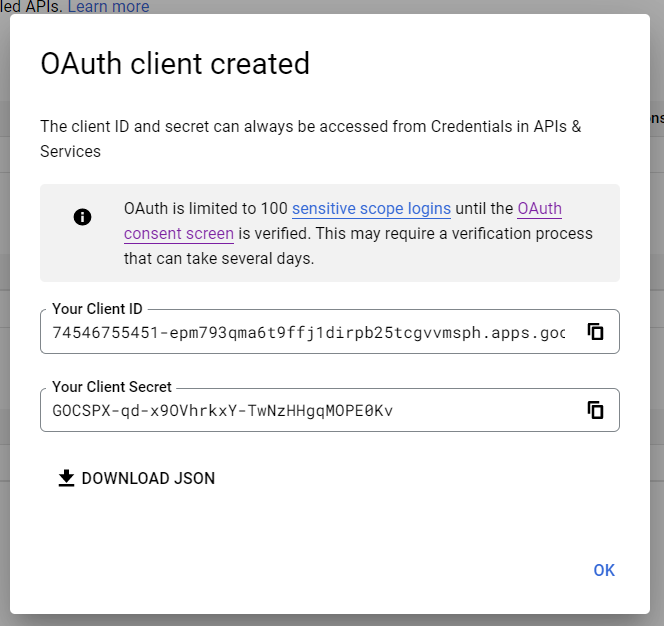Screen dimensions: 664x626
Task: Click the "Your Client ID" field label
Action: click(x=97, y=309)
